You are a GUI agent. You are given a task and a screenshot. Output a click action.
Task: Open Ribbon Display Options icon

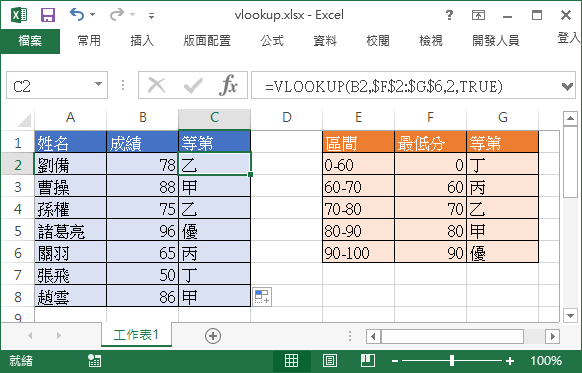point(478,15)
